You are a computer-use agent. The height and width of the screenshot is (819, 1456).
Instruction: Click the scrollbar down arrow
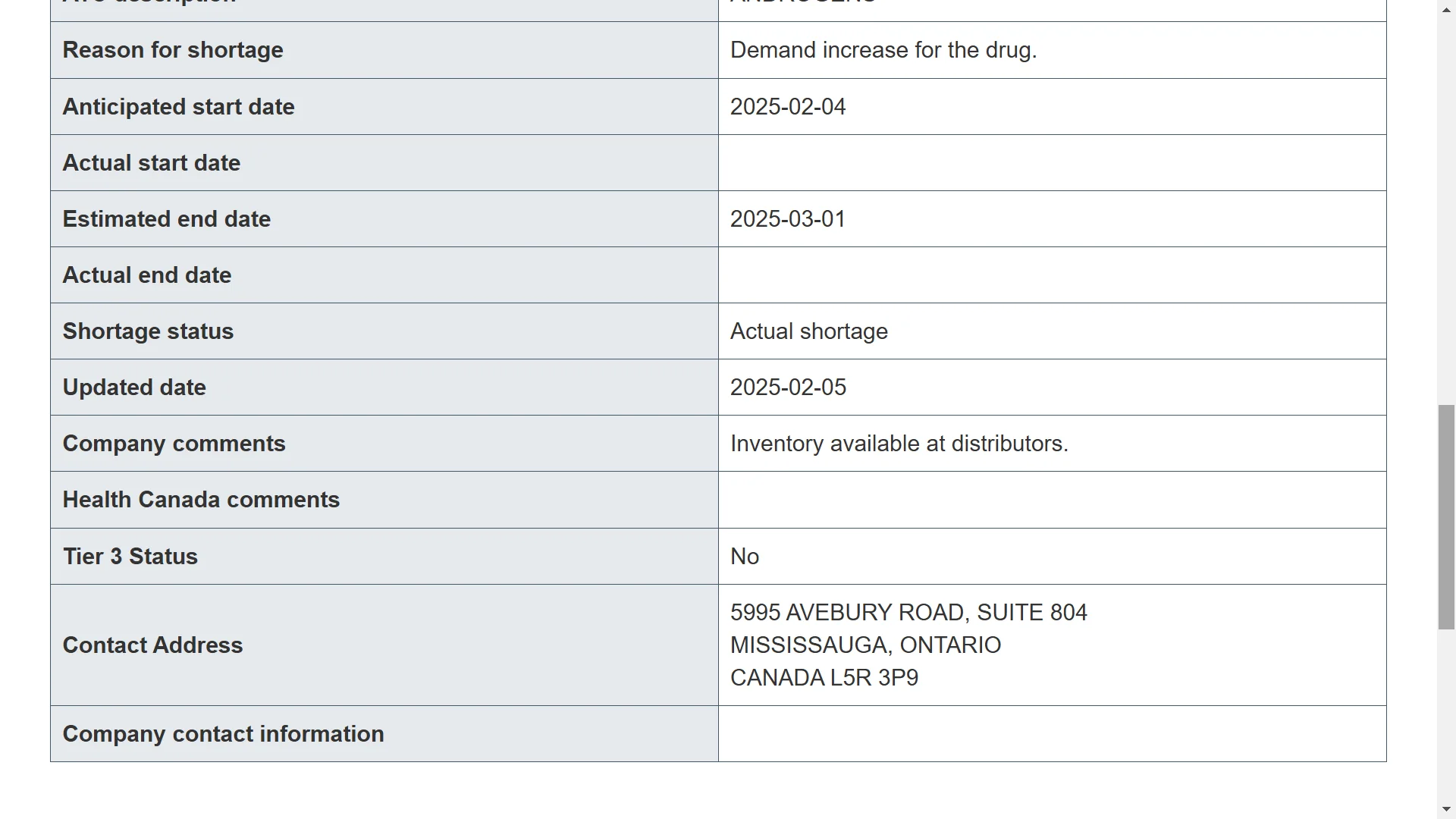1446,810
